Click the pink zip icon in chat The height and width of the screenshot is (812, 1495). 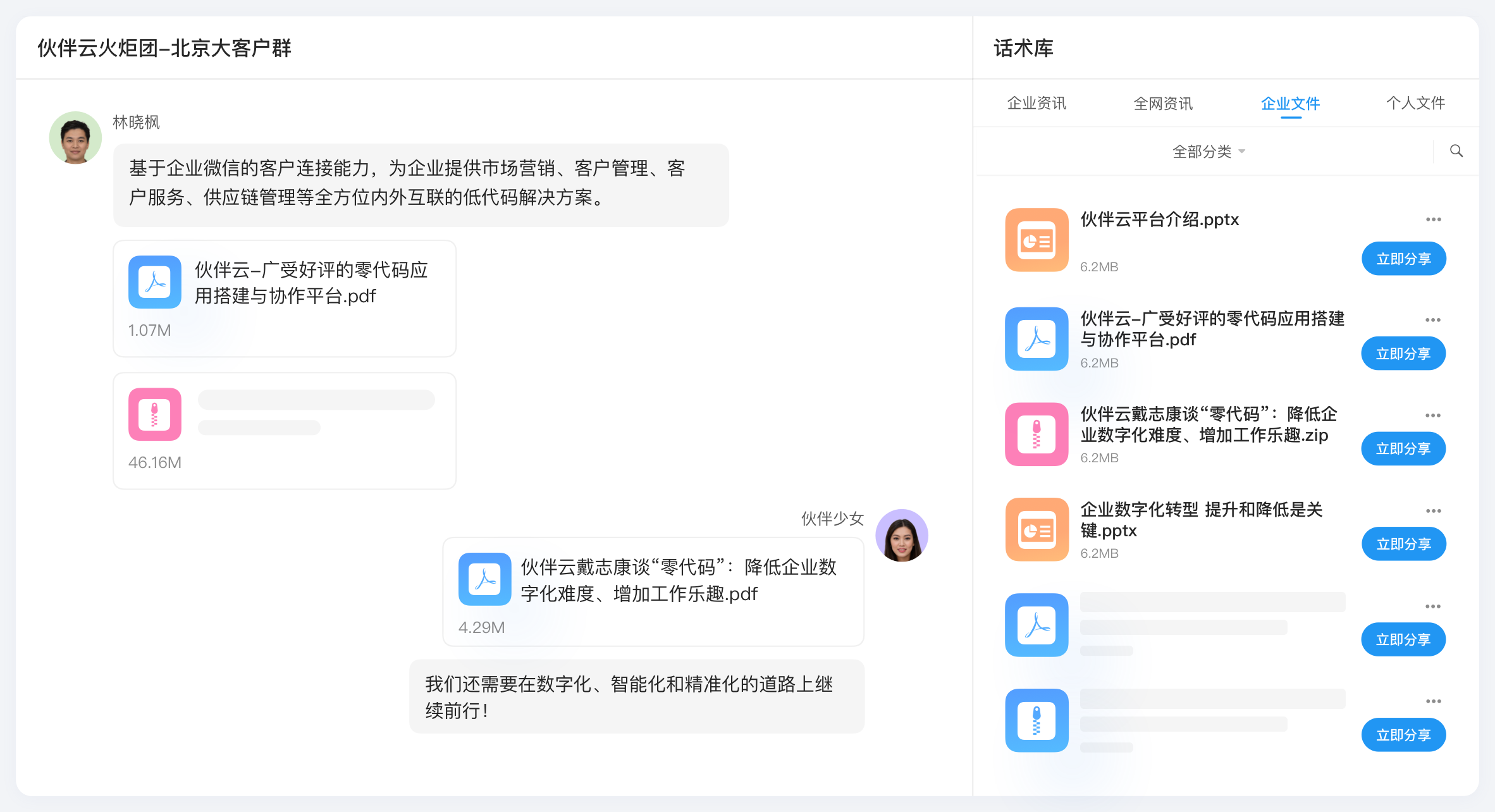click(x=155, y=414)
